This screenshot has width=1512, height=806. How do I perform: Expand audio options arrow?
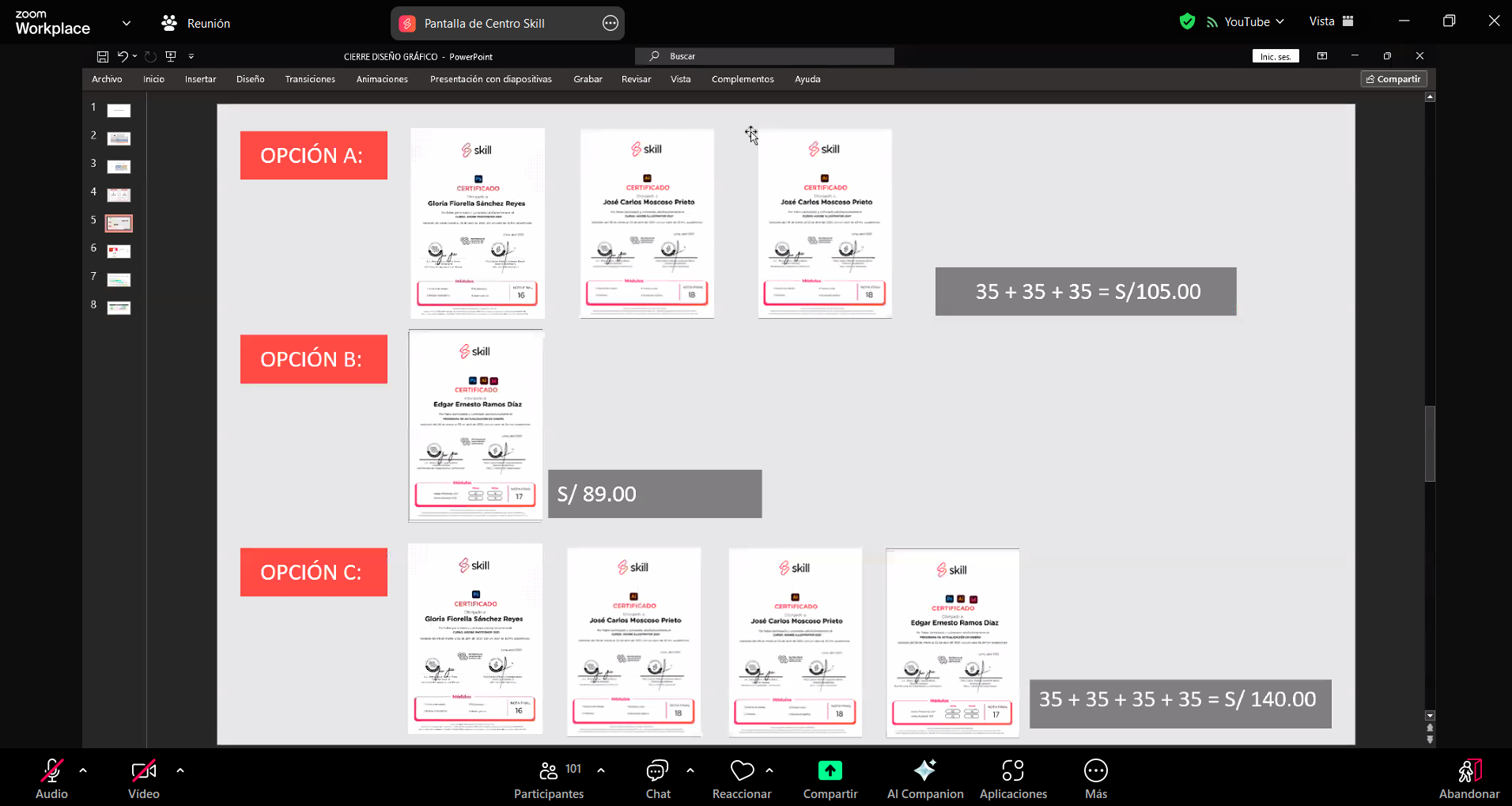pos(83,770)
